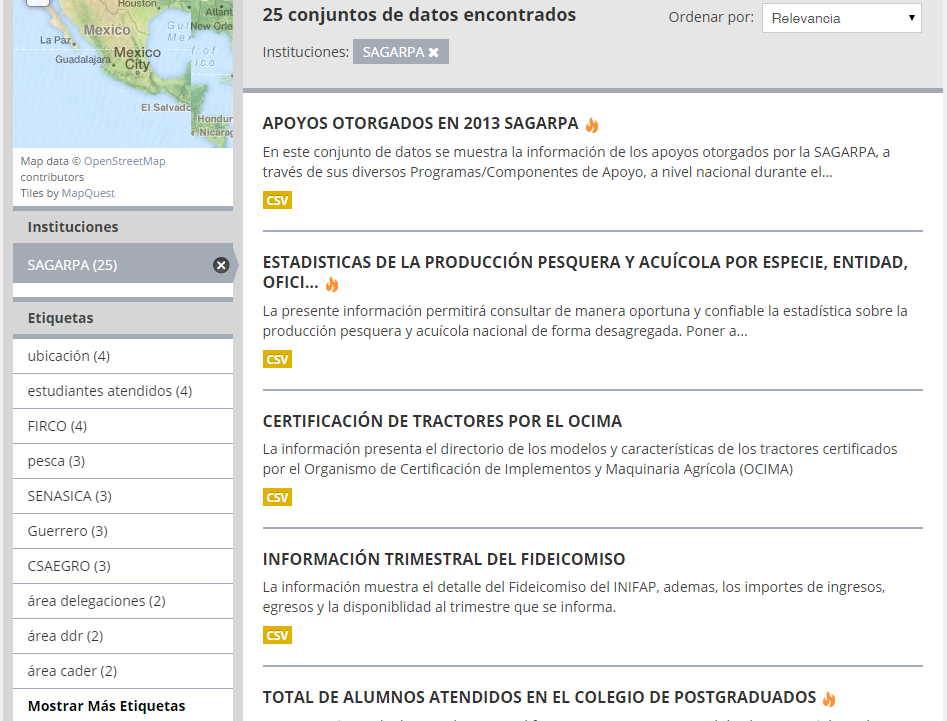Filter by the pesca (3) tag
Screen dimensions: 947x721
coord(56,461)
